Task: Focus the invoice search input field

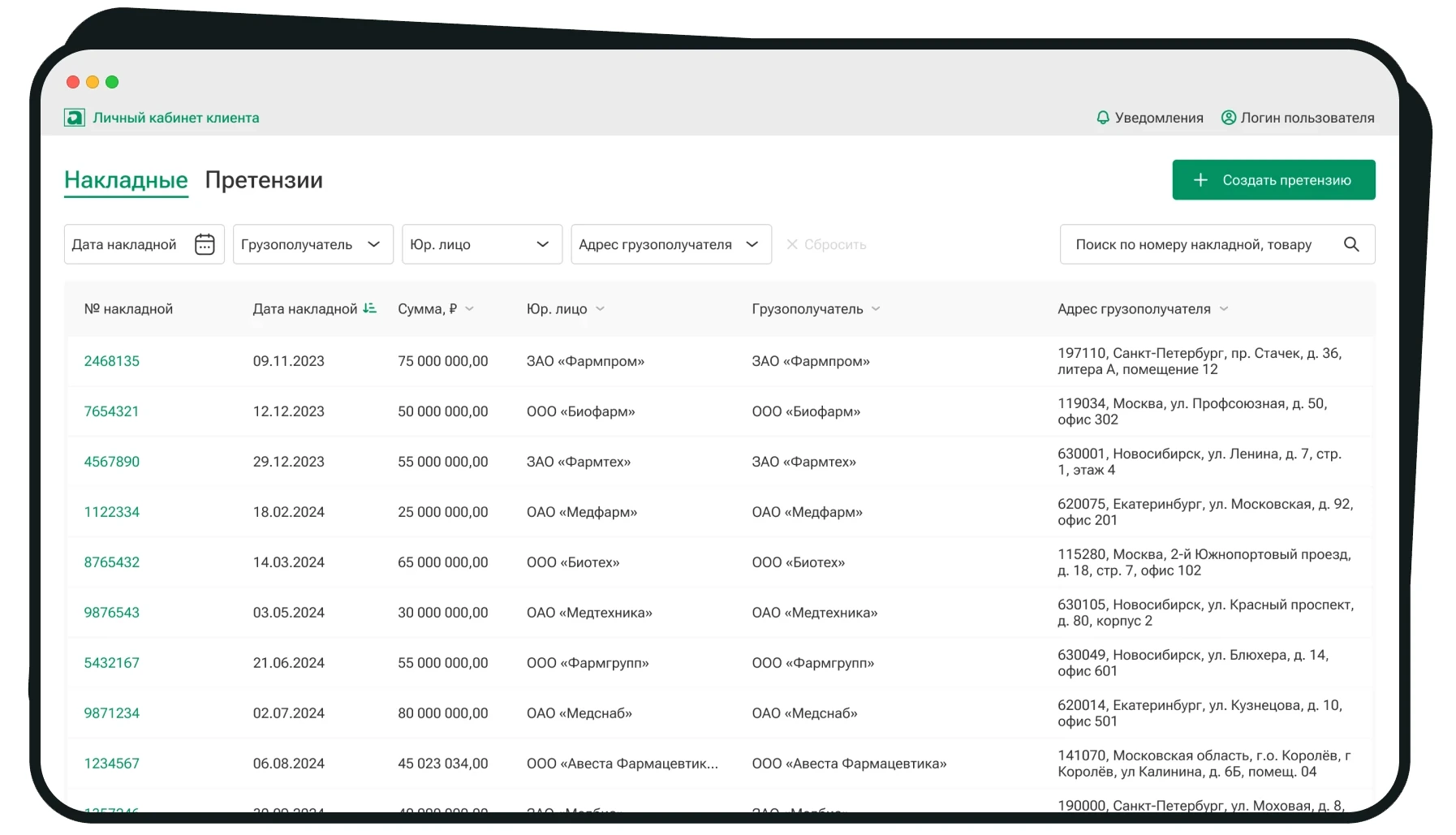Action: (1217, 244)
